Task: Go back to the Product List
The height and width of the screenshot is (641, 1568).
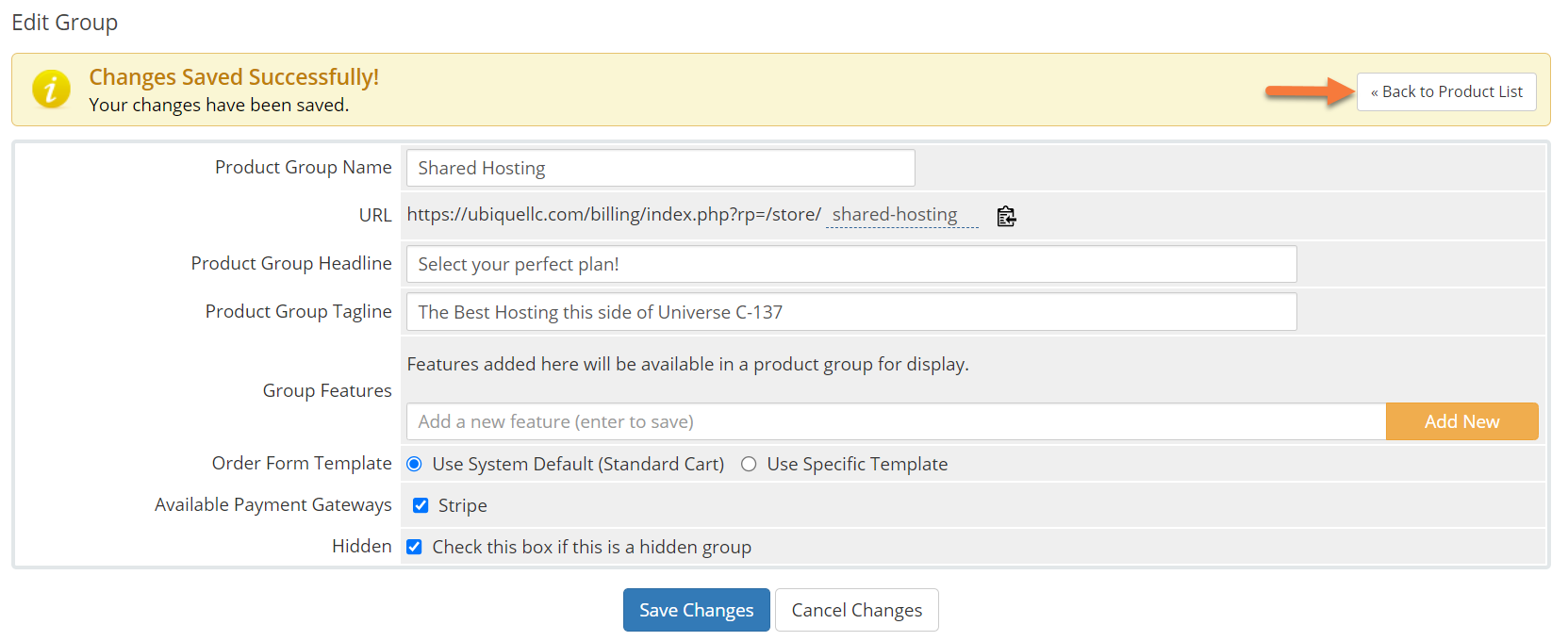Action: click(1445, 91)
